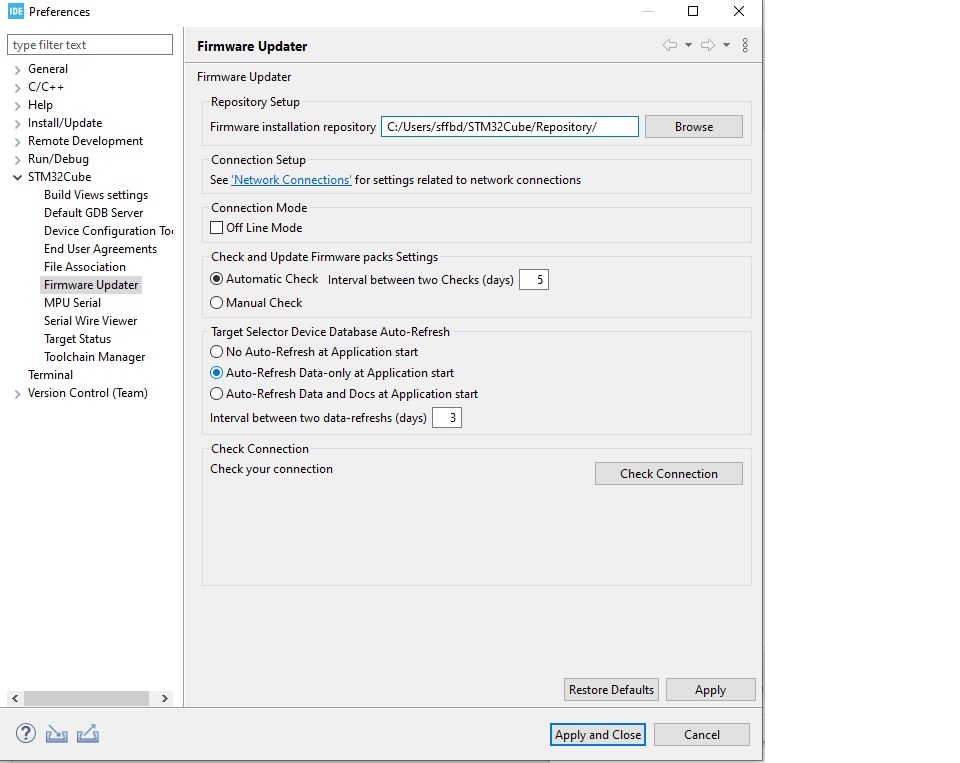Collapse the STM32Cube tree node

tap(18, 178)
